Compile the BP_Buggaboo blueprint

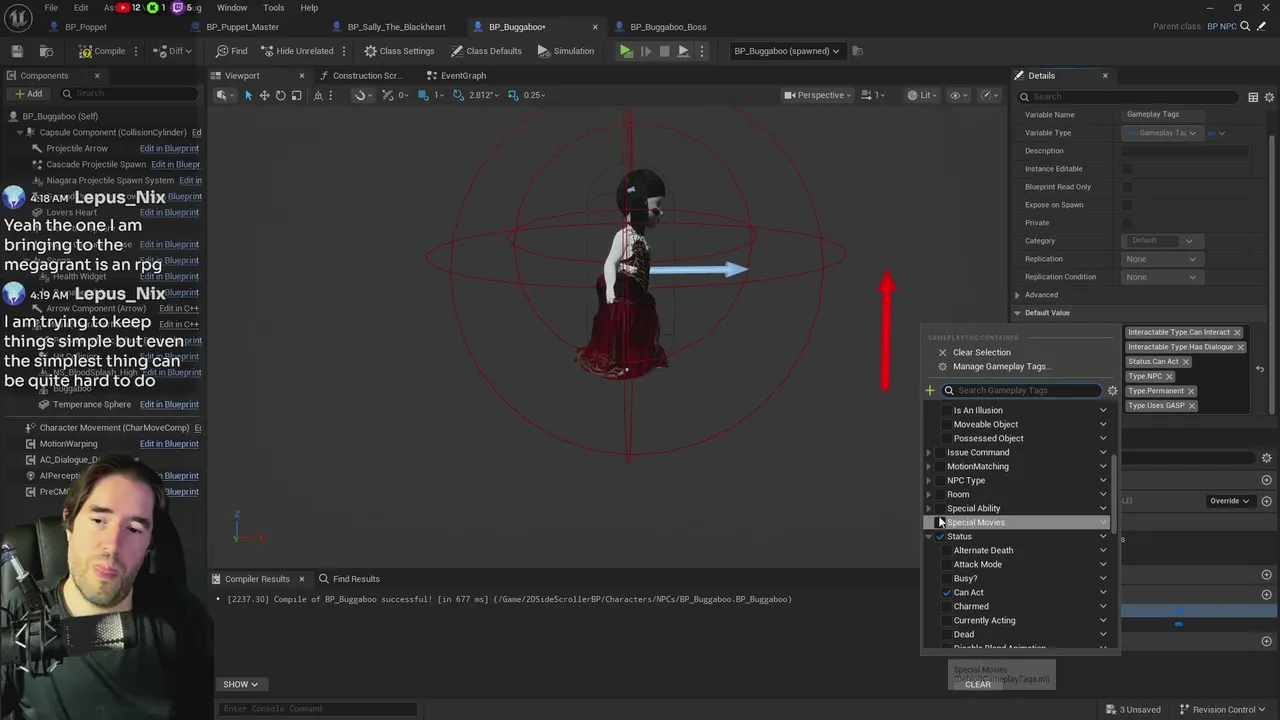[103, 51]
